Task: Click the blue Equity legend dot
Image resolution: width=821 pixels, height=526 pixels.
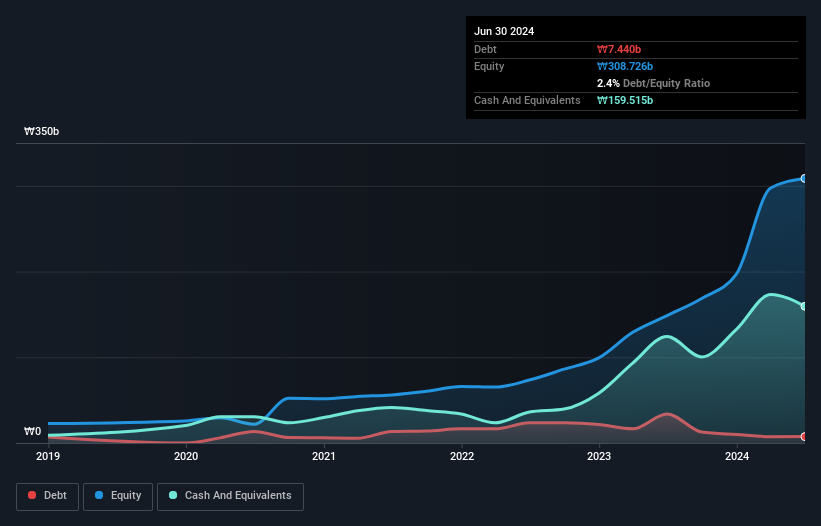Action: [99, 495]
